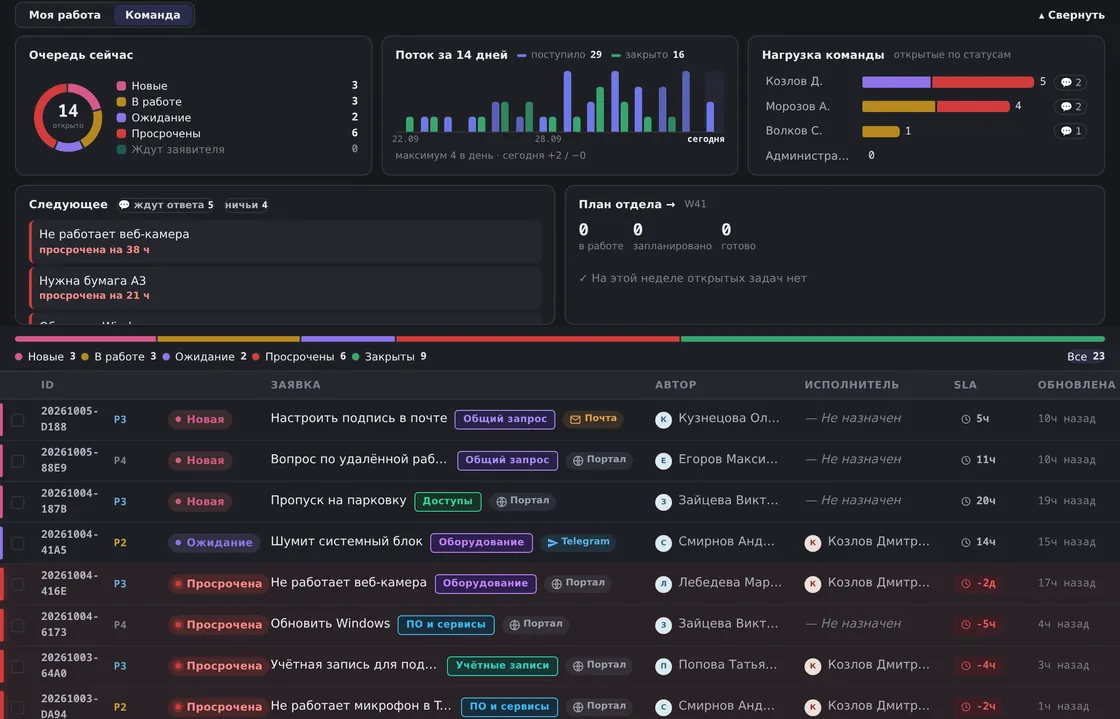Screen dimensions: 1120x719
Task: Open the Не работает веб-камера next-up card
Action: click(286, 241)
